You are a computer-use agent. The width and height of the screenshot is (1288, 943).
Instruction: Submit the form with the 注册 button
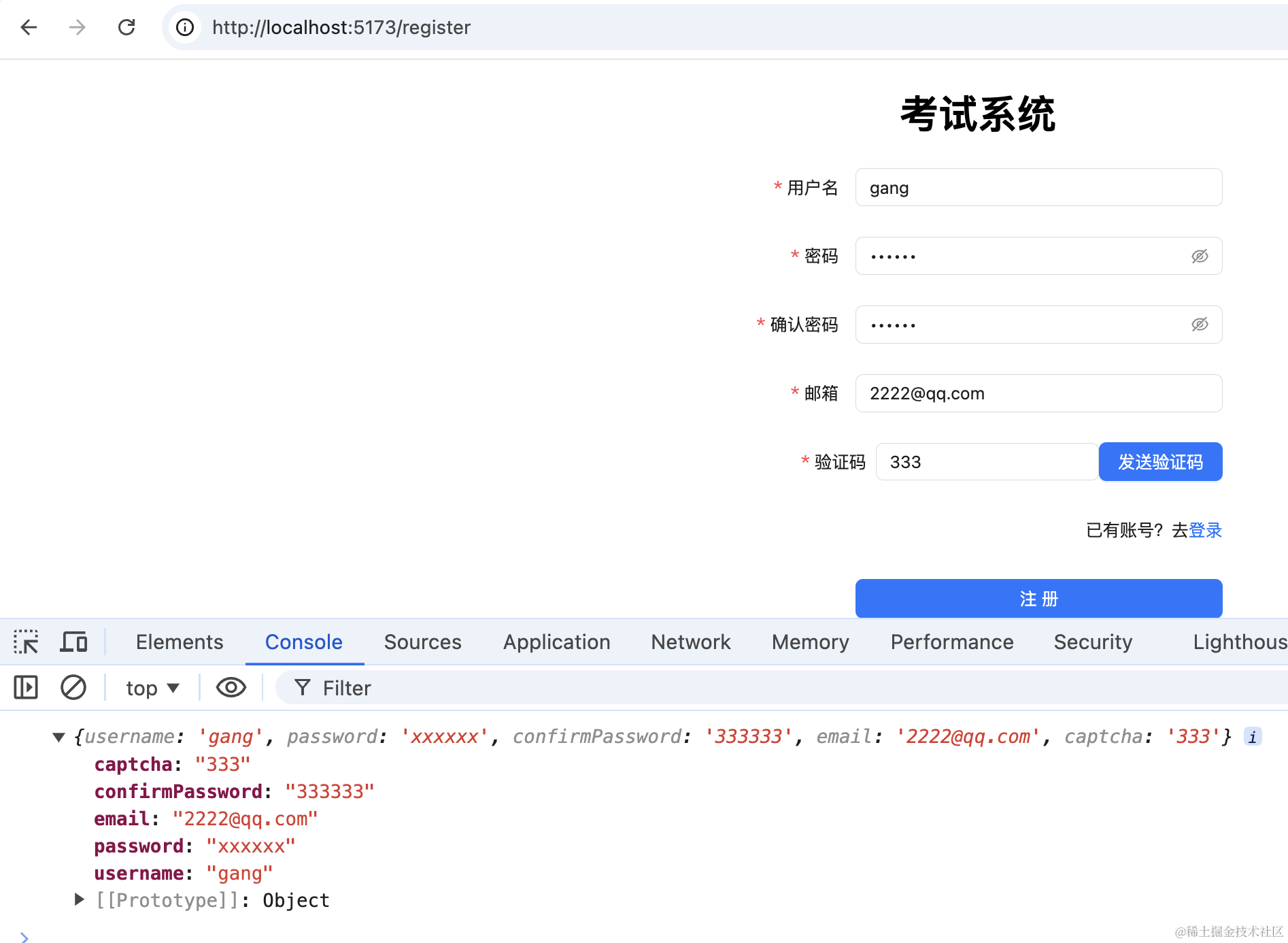tap(1039, 599)
